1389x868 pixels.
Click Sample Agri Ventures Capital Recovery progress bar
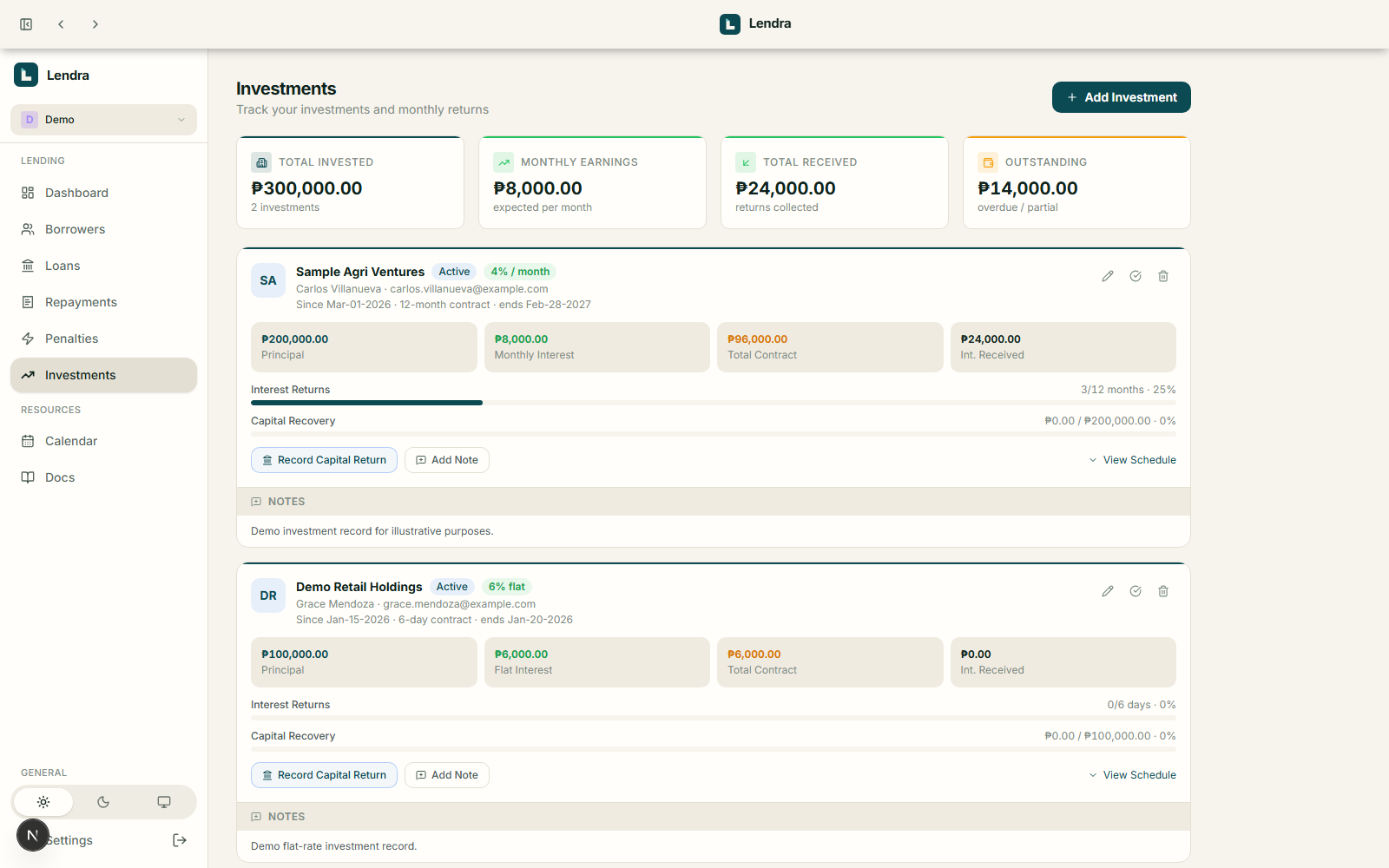pos(714,434)
